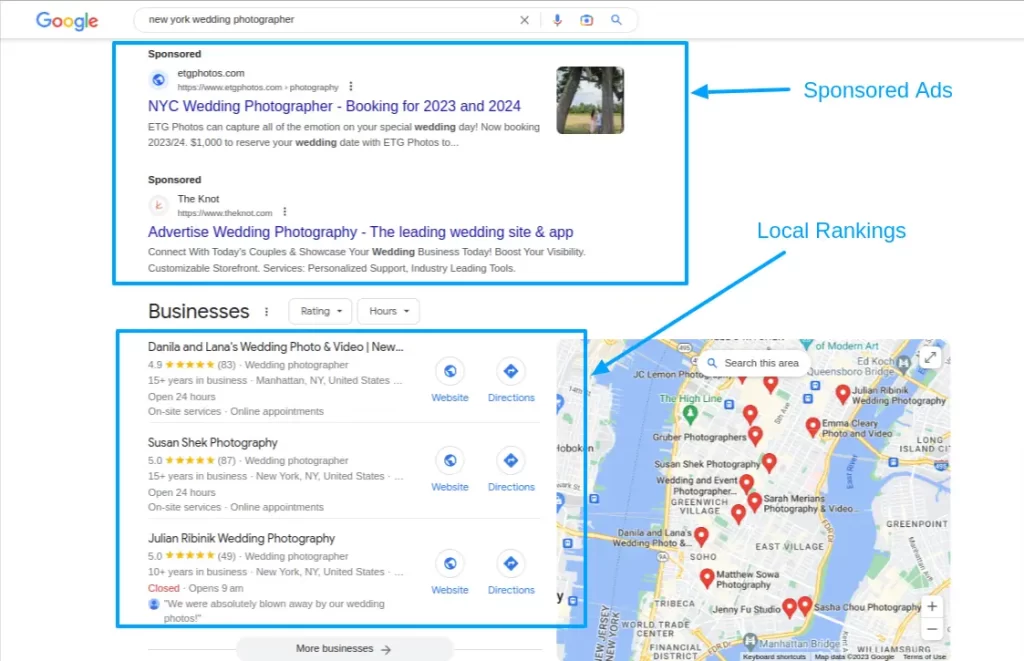
Task: Zoom in the map with plus button
Action: (x=932, y=606)
